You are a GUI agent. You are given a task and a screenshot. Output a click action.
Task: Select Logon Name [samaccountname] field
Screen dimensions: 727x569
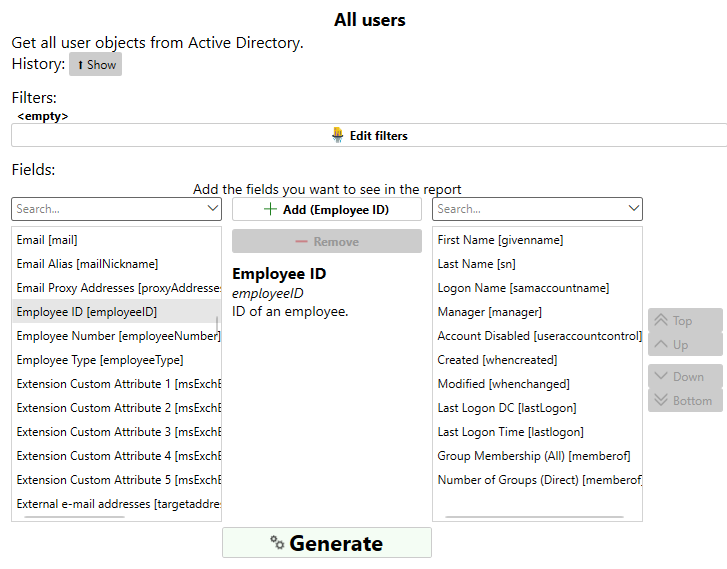click(x=537, y=288)
